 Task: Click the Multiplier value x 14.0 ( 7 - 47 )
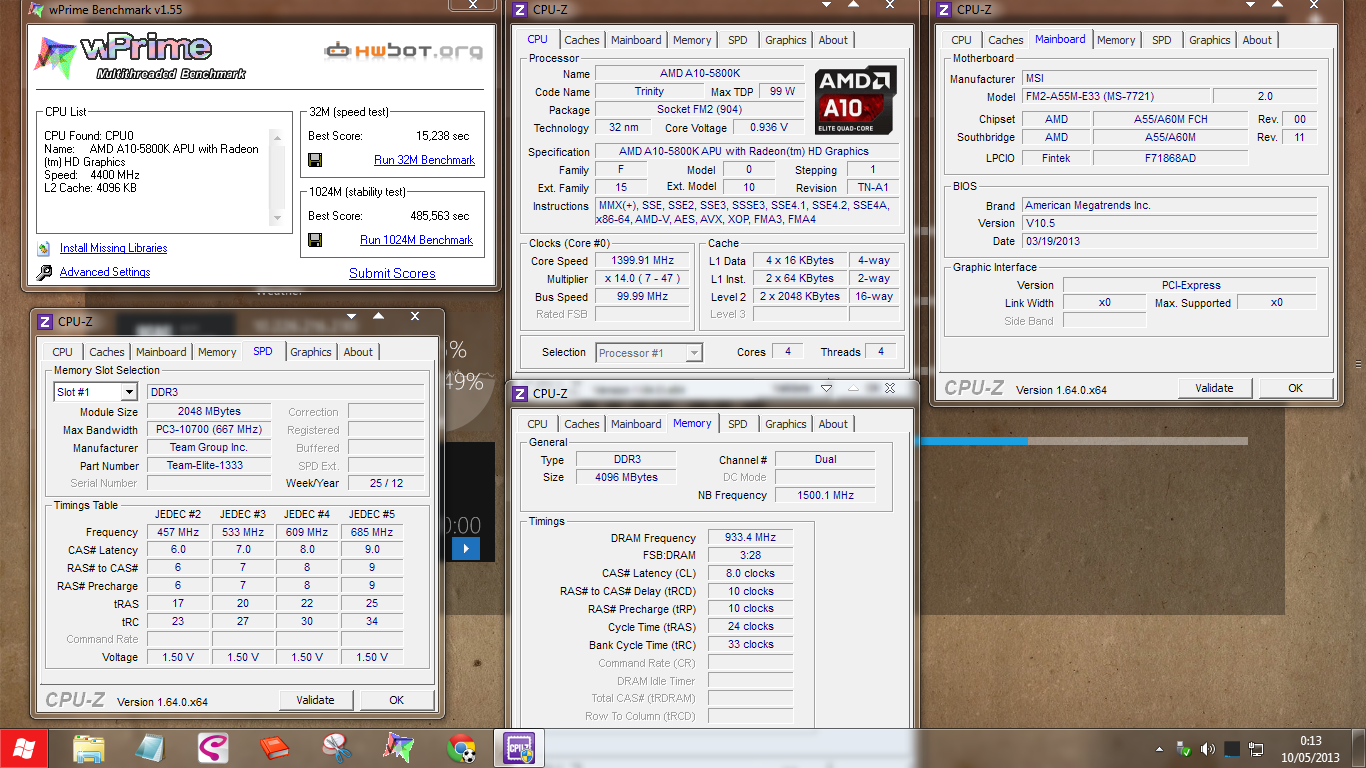tap(643, 279)
